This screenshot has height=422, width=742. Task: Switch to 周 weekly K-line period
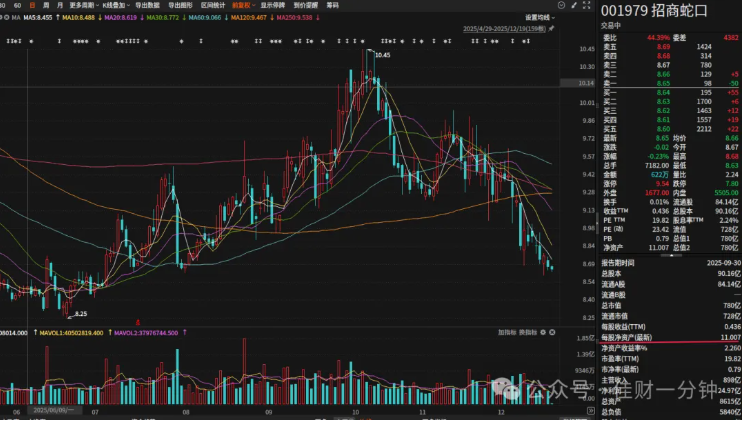click(46, 5)
